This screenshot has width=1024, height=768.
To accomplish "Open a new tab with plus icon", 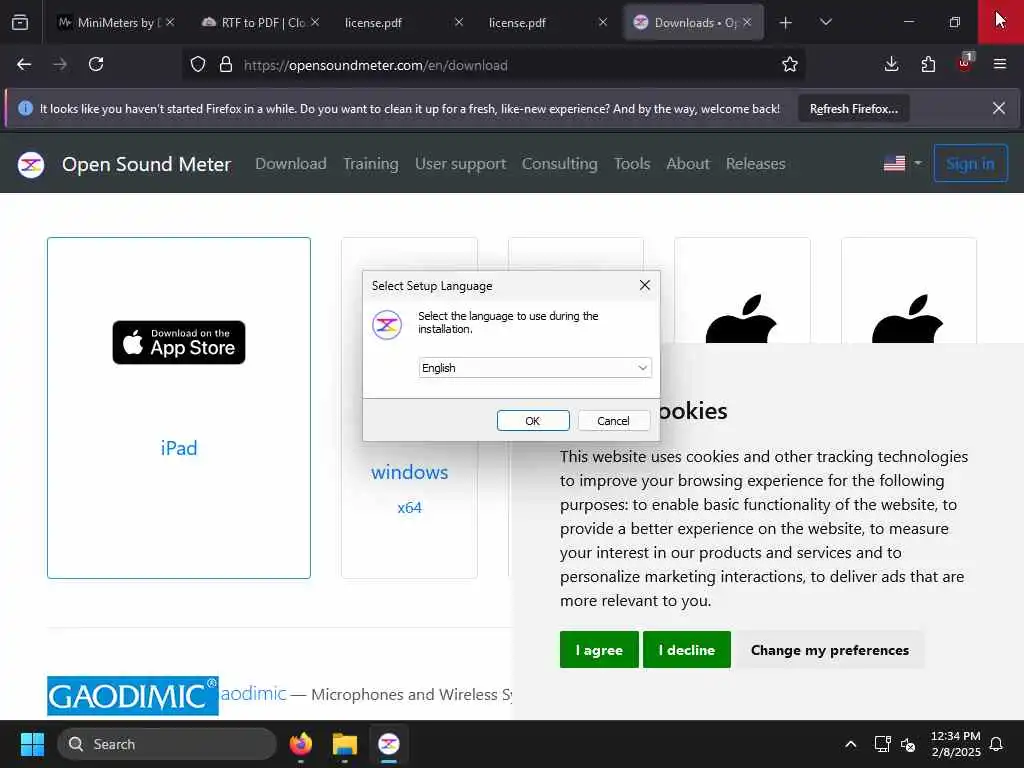I will (786, 23).
